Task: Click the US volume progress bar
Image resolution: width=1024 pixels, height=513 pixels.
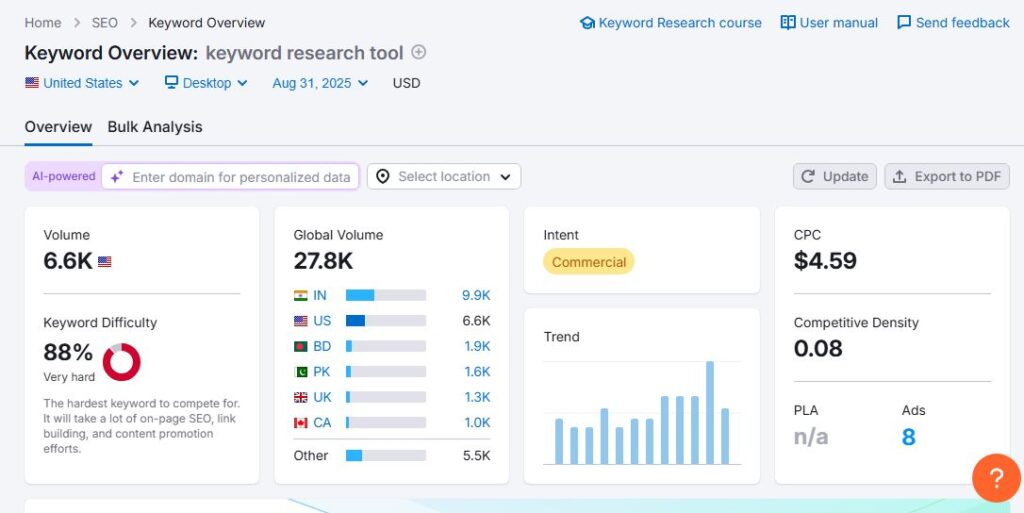Action: (x=386, y=321)
